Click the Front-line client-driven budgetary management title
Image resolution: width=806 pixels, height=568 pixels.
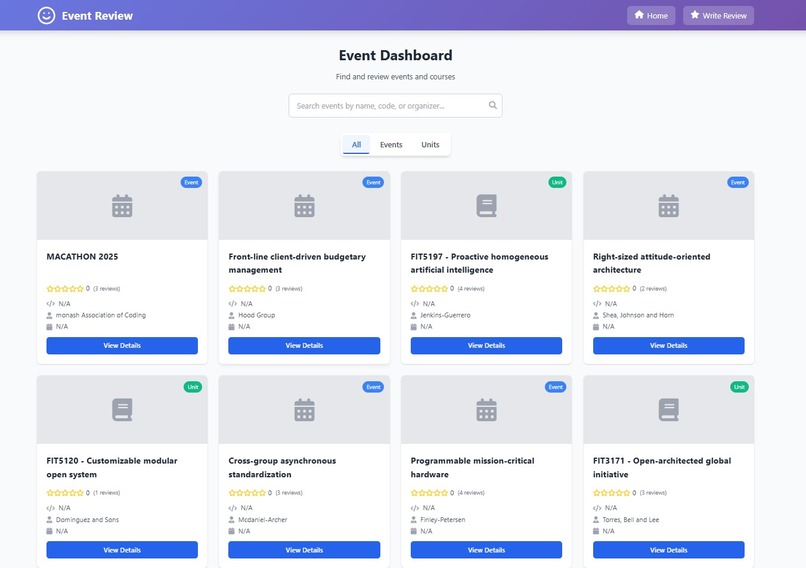[x=297, y=263]
